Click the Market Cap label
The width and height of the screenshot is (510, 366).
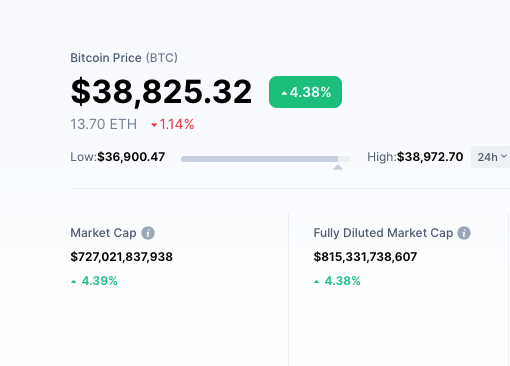click(x=103, y=233)
